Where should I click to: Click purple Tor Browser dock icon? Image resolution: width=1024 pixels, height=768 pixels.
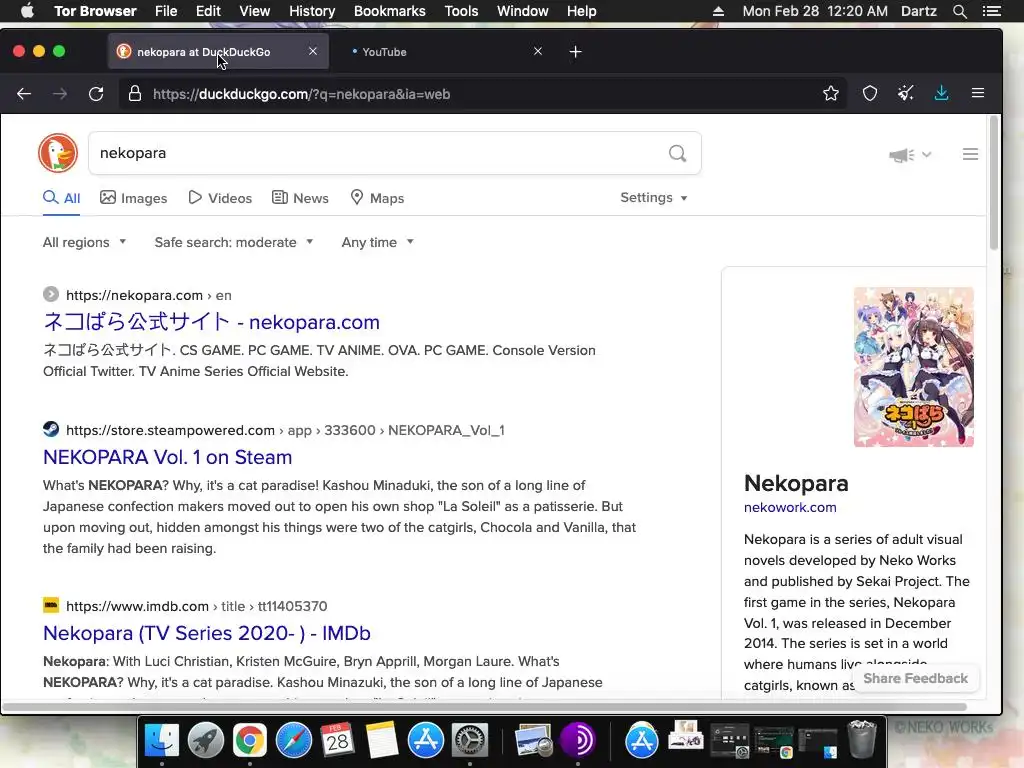(x=577, y=741)
